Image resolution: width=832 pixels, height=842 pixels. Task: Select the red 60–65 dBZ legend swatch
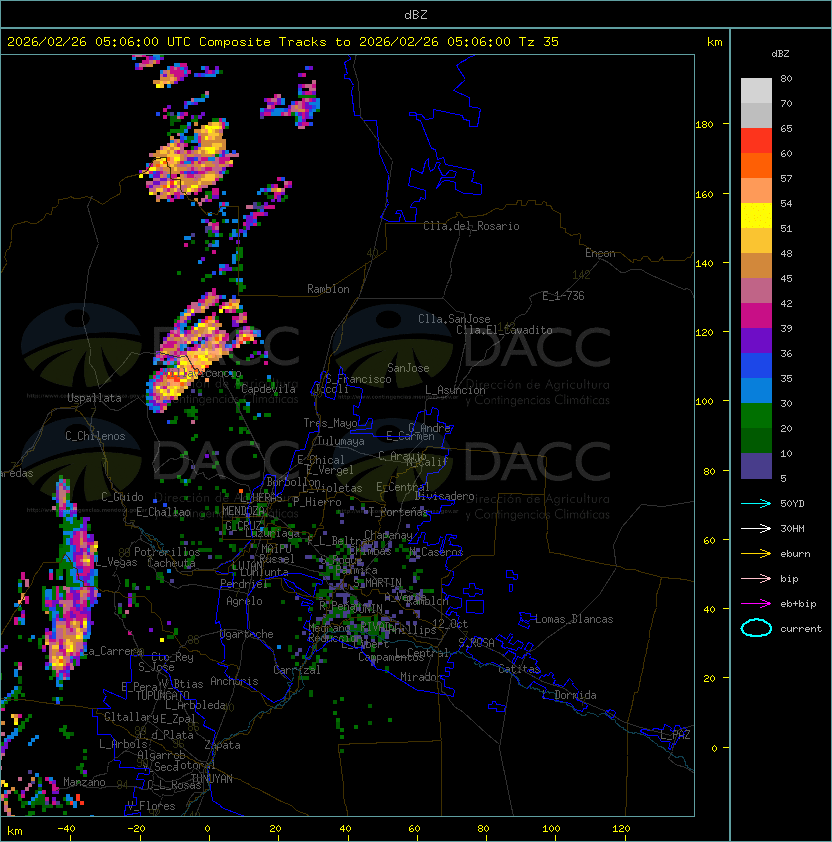pos(756,141)
